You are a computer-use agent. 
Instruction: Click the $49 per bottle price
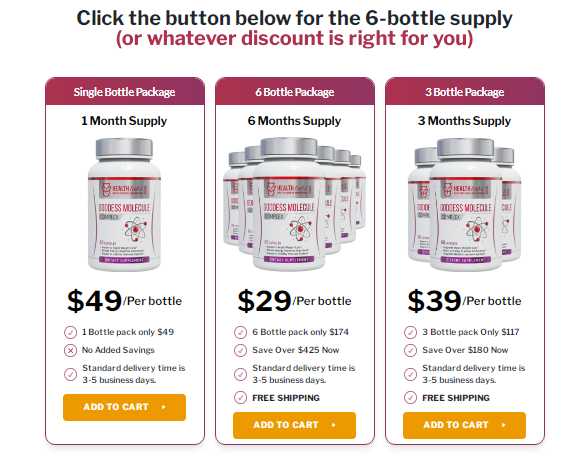pyautogui.click(x=124, y=301)
